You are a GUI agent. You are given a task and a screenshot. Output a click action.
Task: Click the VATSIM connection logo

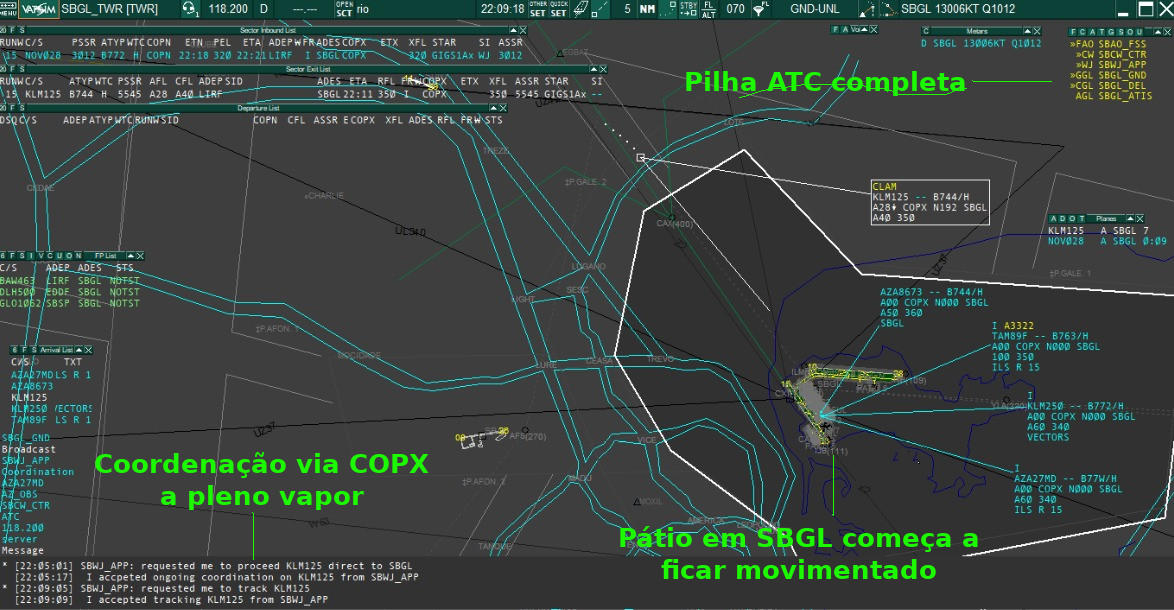37,9
